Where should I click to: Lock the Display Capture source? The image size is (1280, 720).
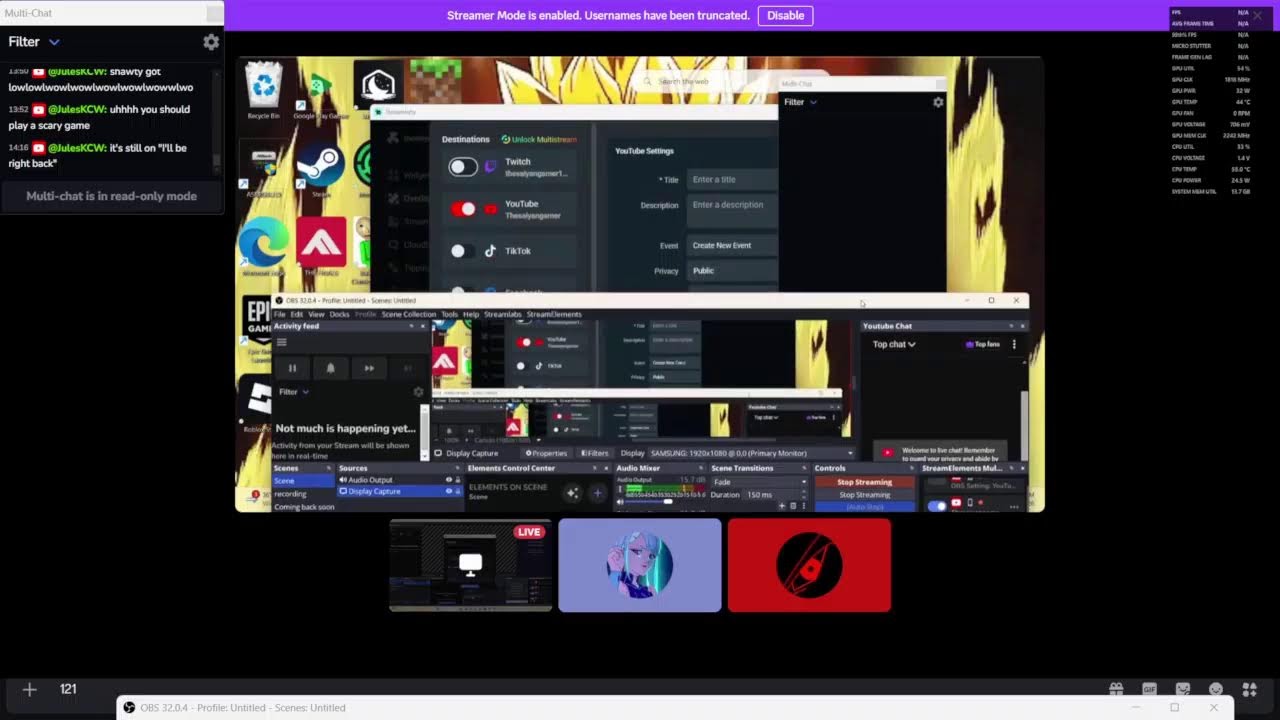(x=458, y=491)
